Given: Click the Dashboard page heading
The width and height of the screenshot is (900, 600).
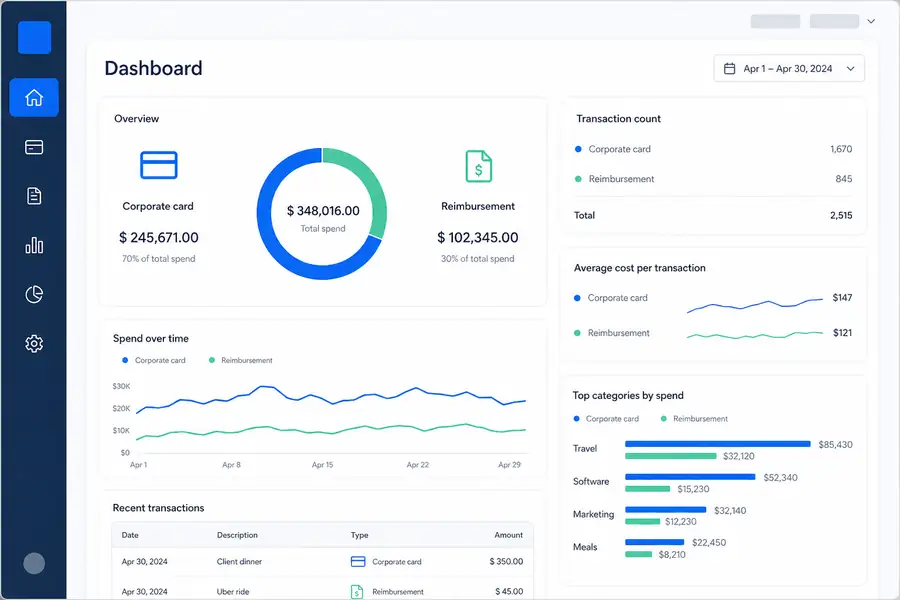Looking at the screenshot, I should click(x=153, y=68).
